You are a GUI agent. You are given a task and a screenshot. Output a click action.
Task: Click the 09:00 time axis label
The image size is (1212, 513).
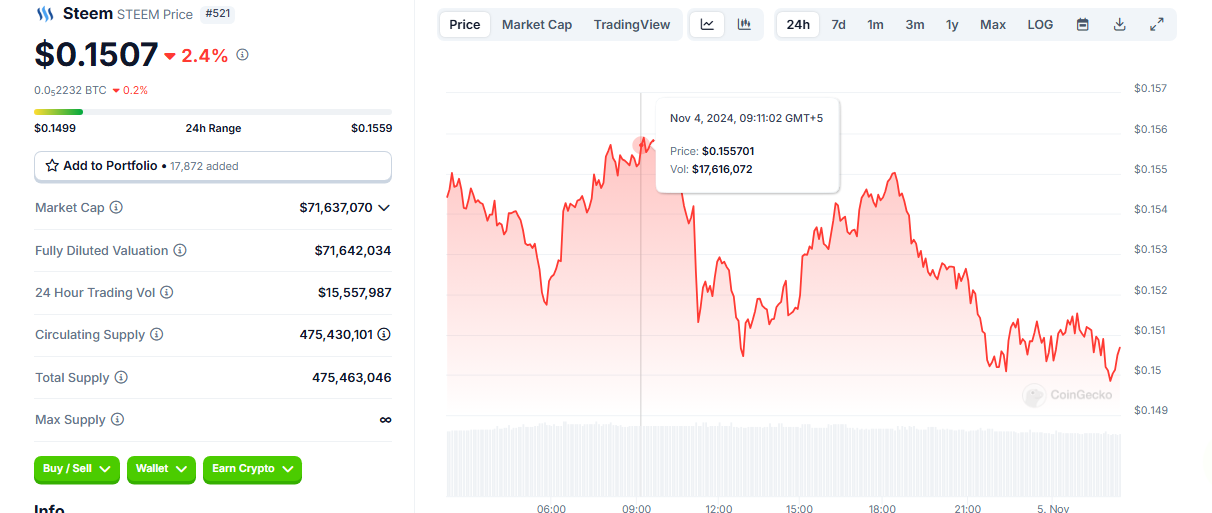636,509
